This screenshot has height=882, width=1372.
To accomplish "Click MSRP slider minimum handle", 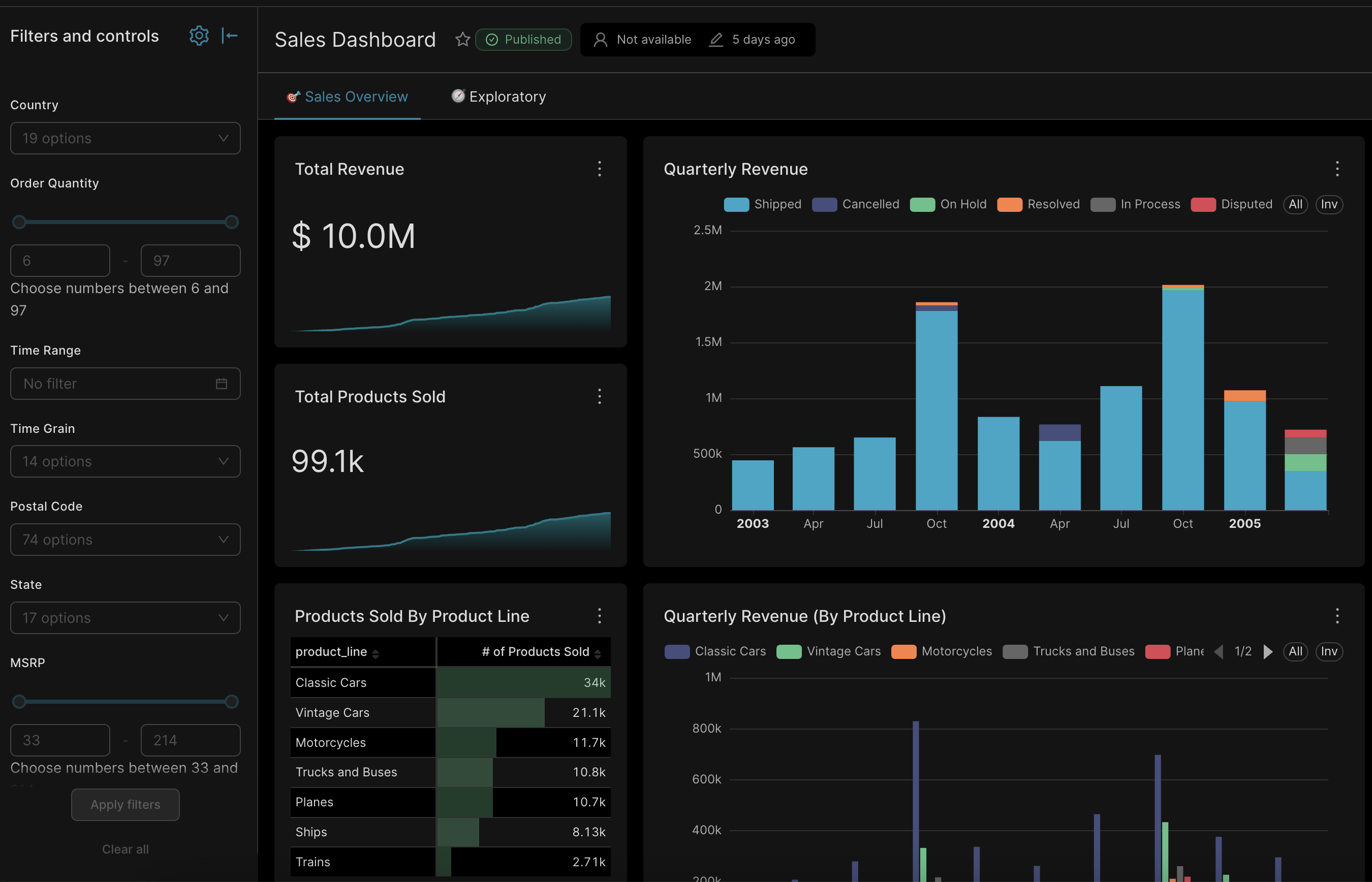I will 19,702.
